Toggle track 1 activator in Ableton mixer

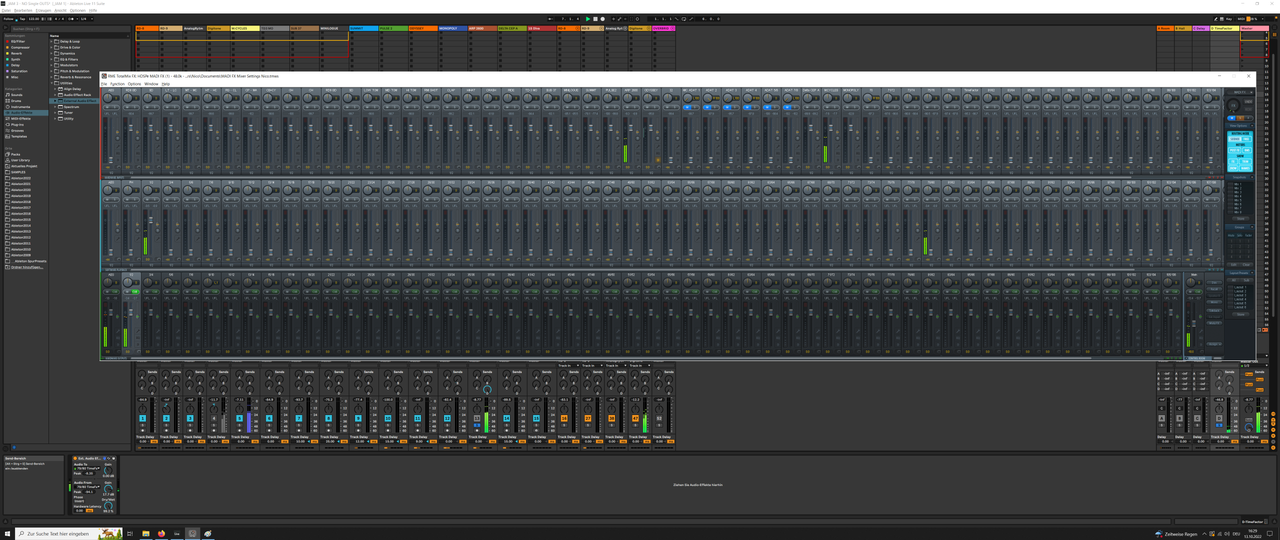click(x=142, y=418)
